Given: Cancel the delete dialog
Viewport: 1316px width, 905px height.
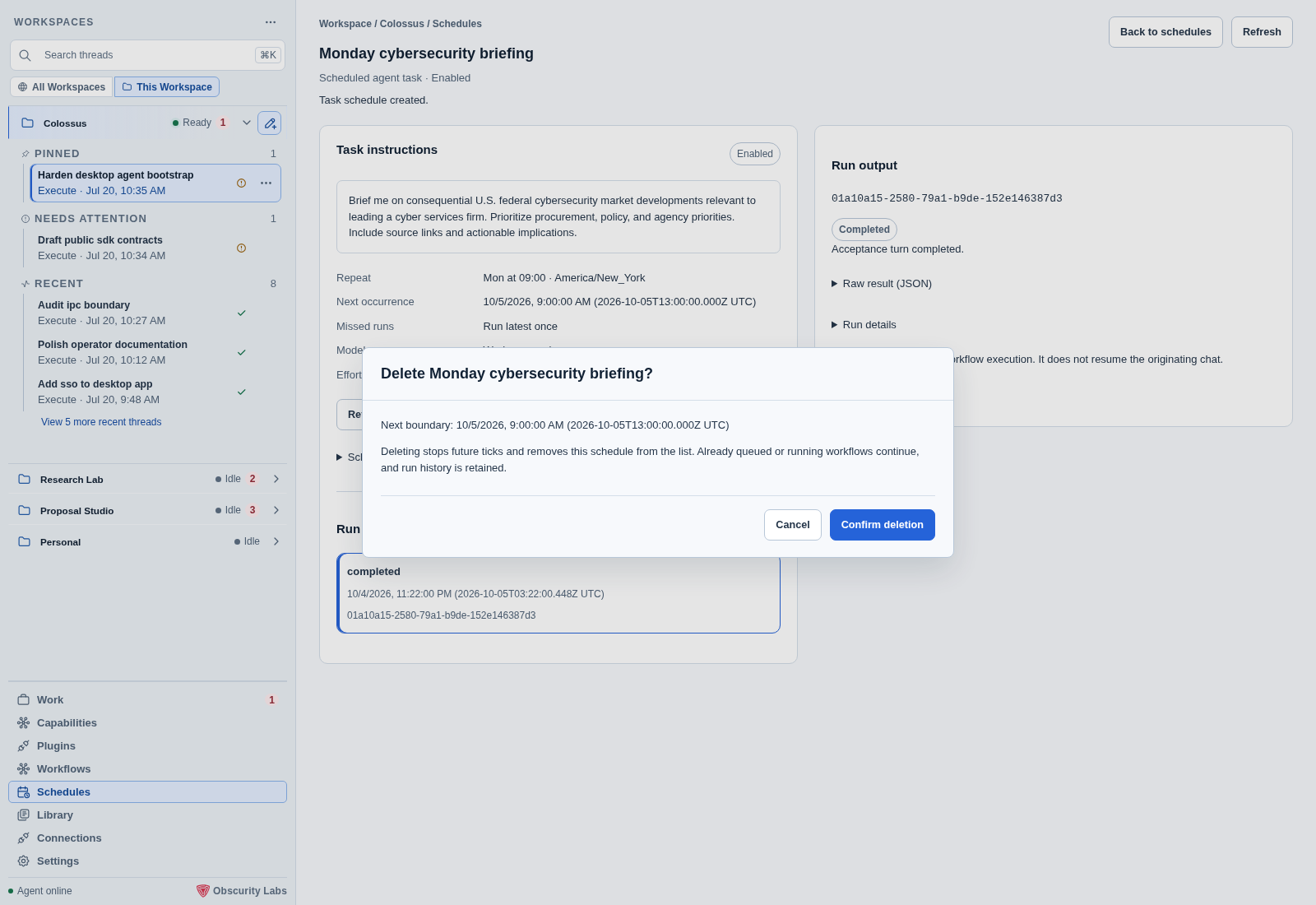Looking at the screenshot, I should [x=792, y=525].
